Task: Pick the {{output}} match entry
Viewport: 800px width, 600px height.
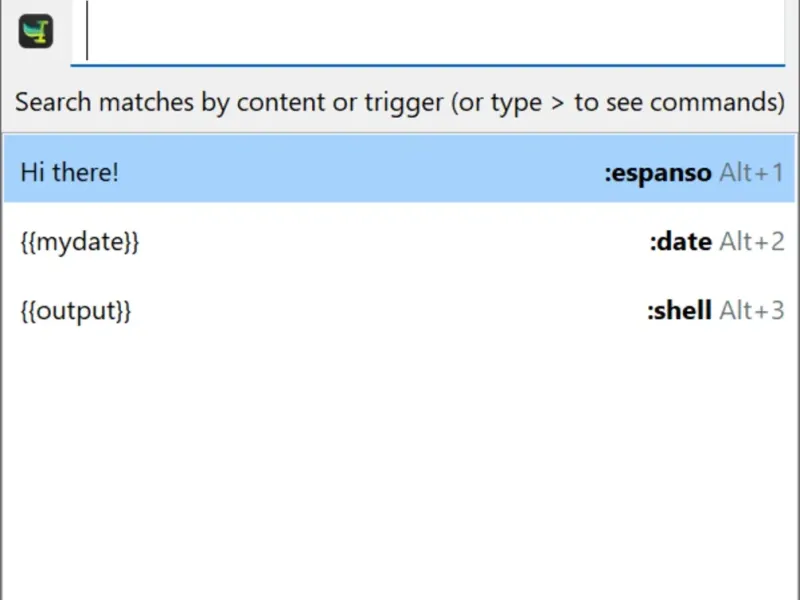Action: tap(400, 310)
